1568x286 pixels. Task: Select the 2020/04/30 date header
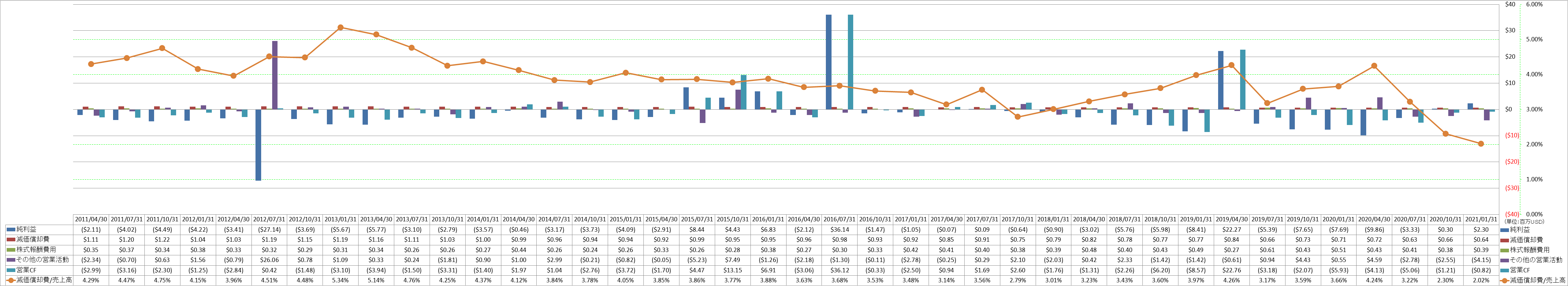click(x=1374, y=220)
